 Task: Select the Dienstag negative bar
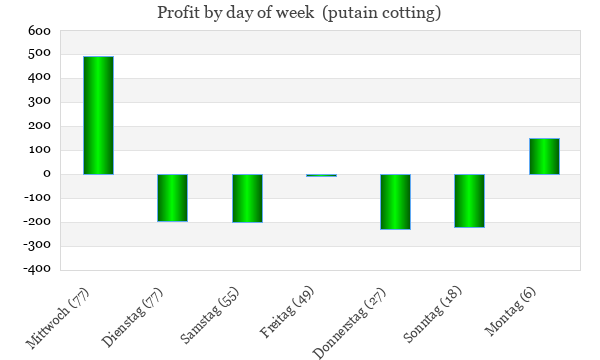pyautogui.click(x=173, y=198)
